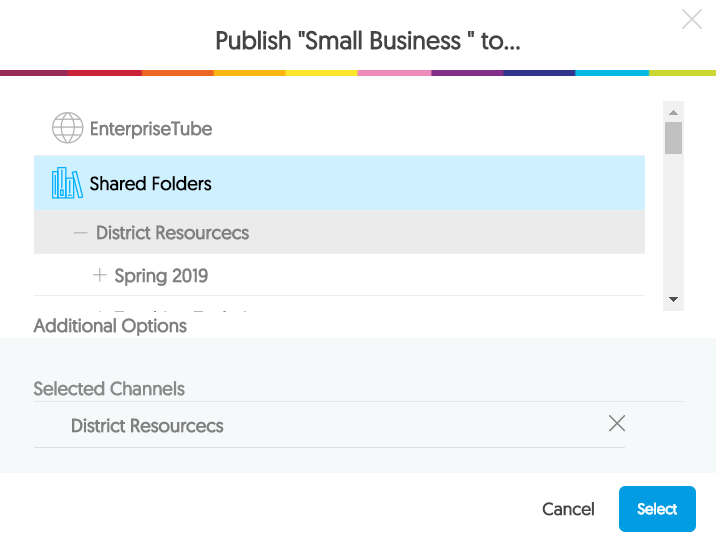
Task: Click the light blue color stripe segment
Action: click(x=611, y=73)
